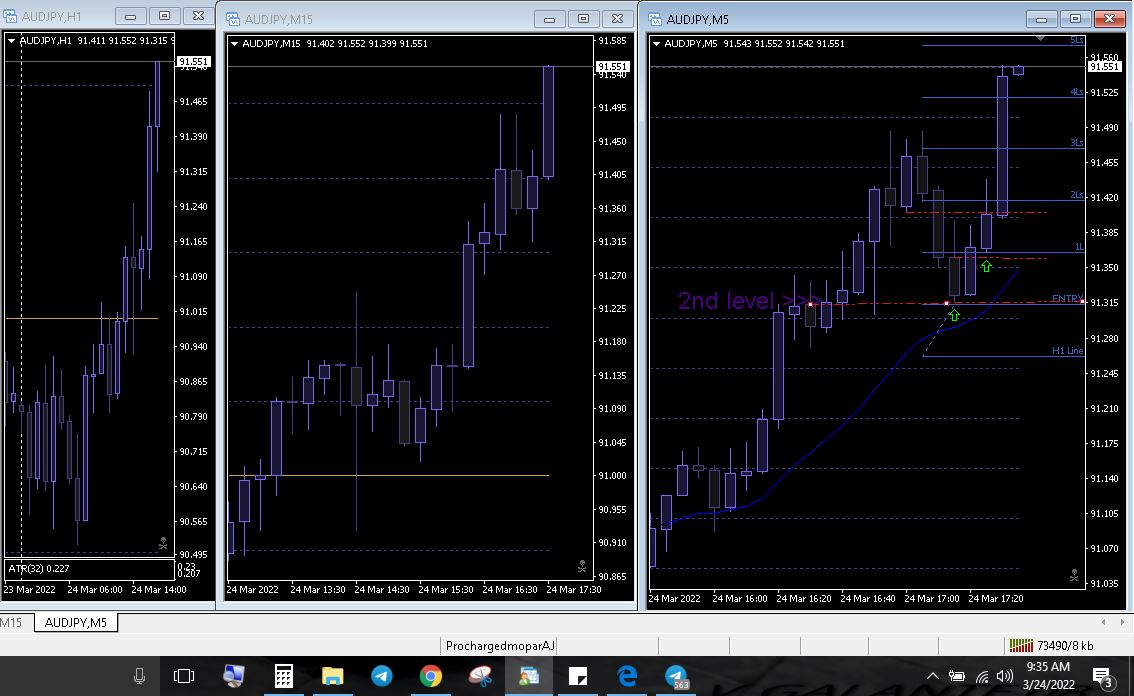Open the notification center with 3 badge
Screen dimensions: 1134x696
(x=1103, y=677)
